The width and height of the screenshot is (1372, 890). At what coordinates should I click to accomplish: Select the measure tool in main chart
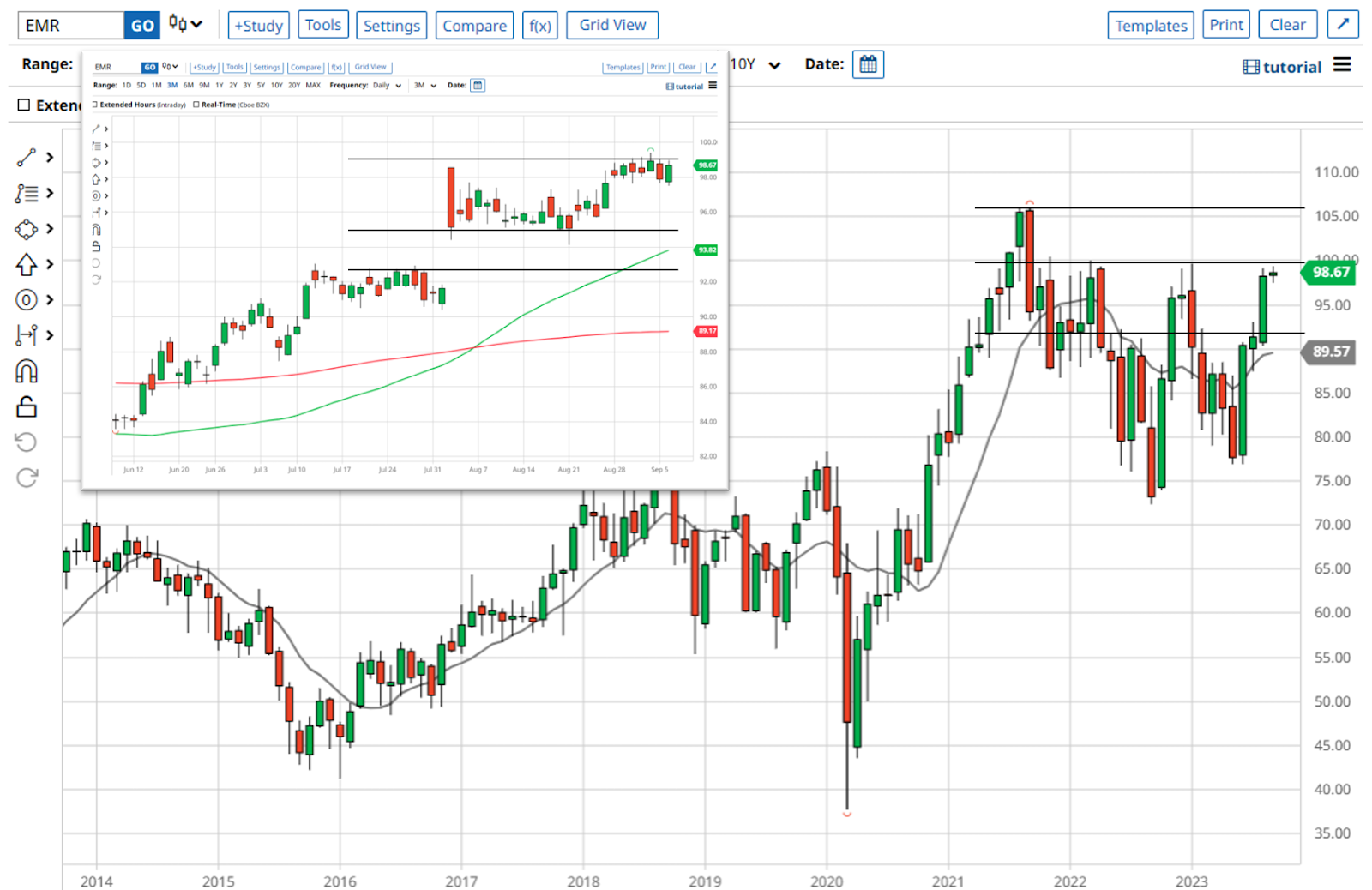click(x=26, y=335)
